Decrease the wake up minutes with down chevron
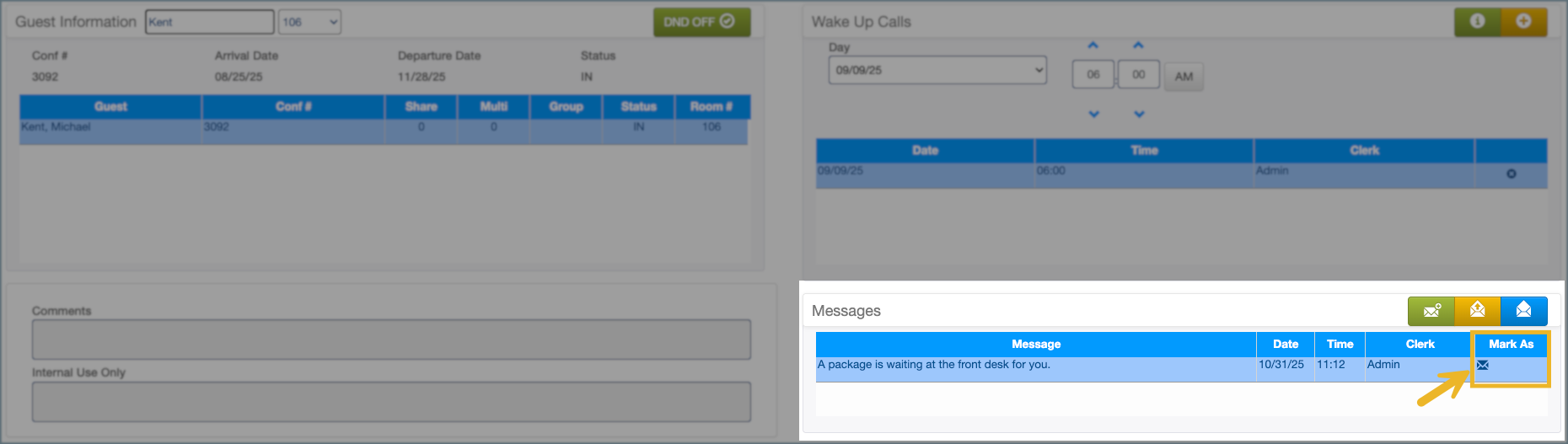The width and height of the screenshot is (1568, 444). click(x=1139, y=114)
